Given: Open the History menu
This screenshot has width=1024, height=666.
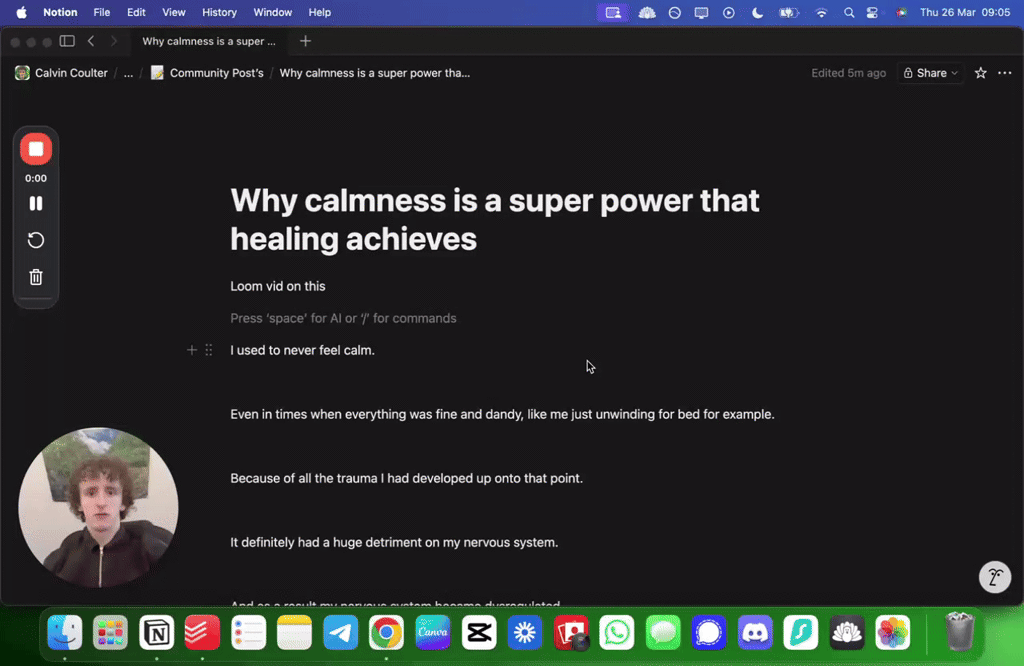Looking at the screenshot, I should [x=219, y=12].
